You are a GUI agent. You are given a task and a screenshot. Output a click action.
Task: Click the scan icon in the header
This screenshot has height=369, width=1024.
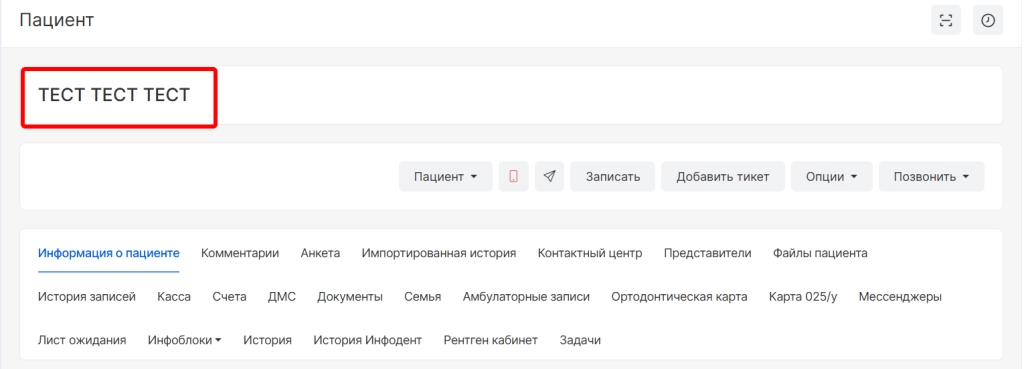[x=946, y=20]
